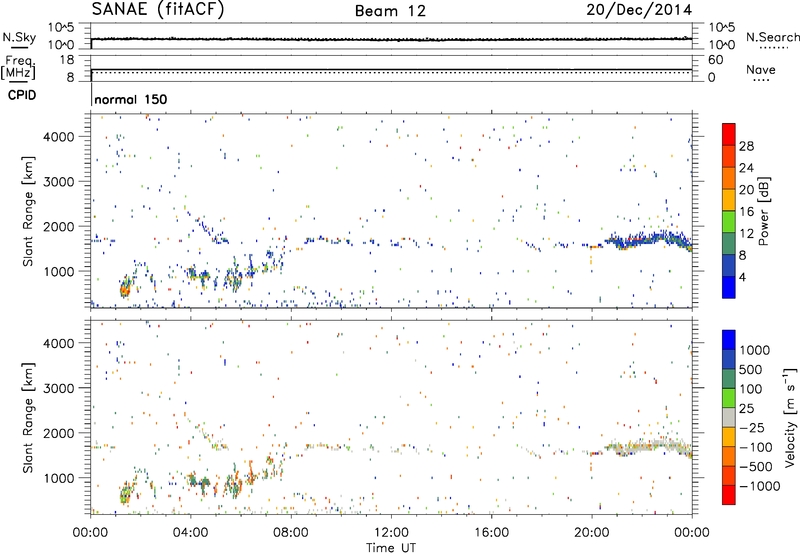The width and height of the screenshot is (800, 554).
Task: Click the '04:00' time axis tick label
Action: [x=190, y=533]
